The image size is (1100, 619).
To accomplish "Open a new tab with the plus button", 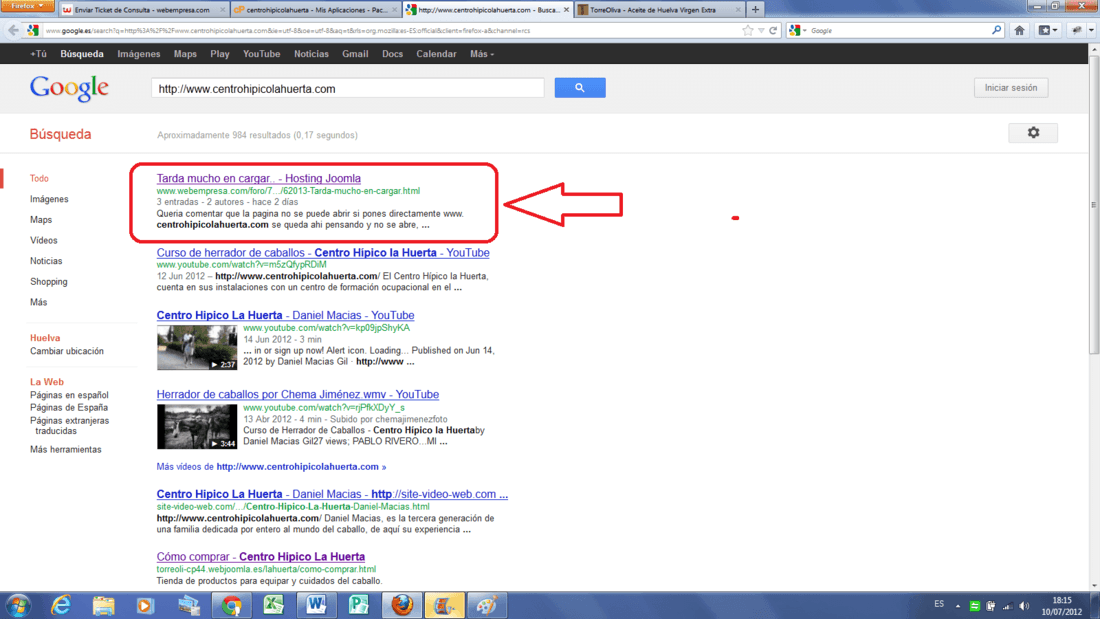I will click(x=755, y=10).
